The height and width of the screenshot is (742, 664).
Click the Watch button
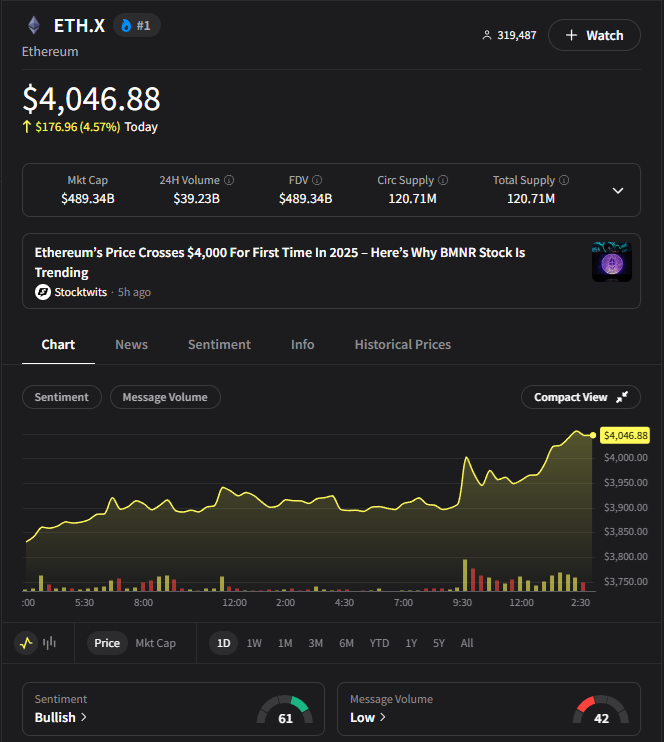(594, 35)
